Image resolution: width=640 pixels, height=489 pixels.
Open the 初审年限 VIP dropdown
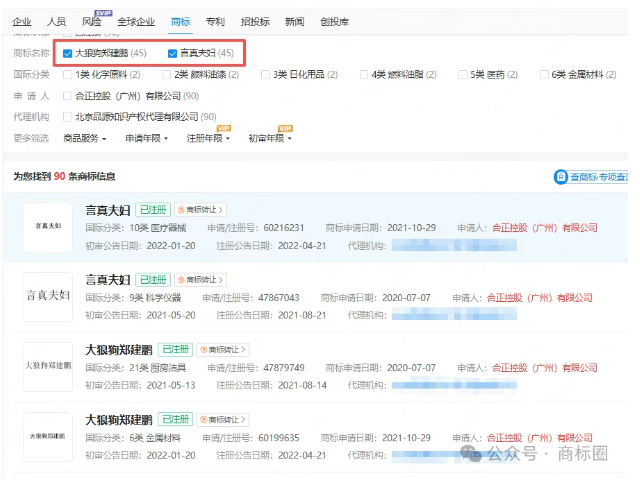pyautogui.click(x=270, y=138)
